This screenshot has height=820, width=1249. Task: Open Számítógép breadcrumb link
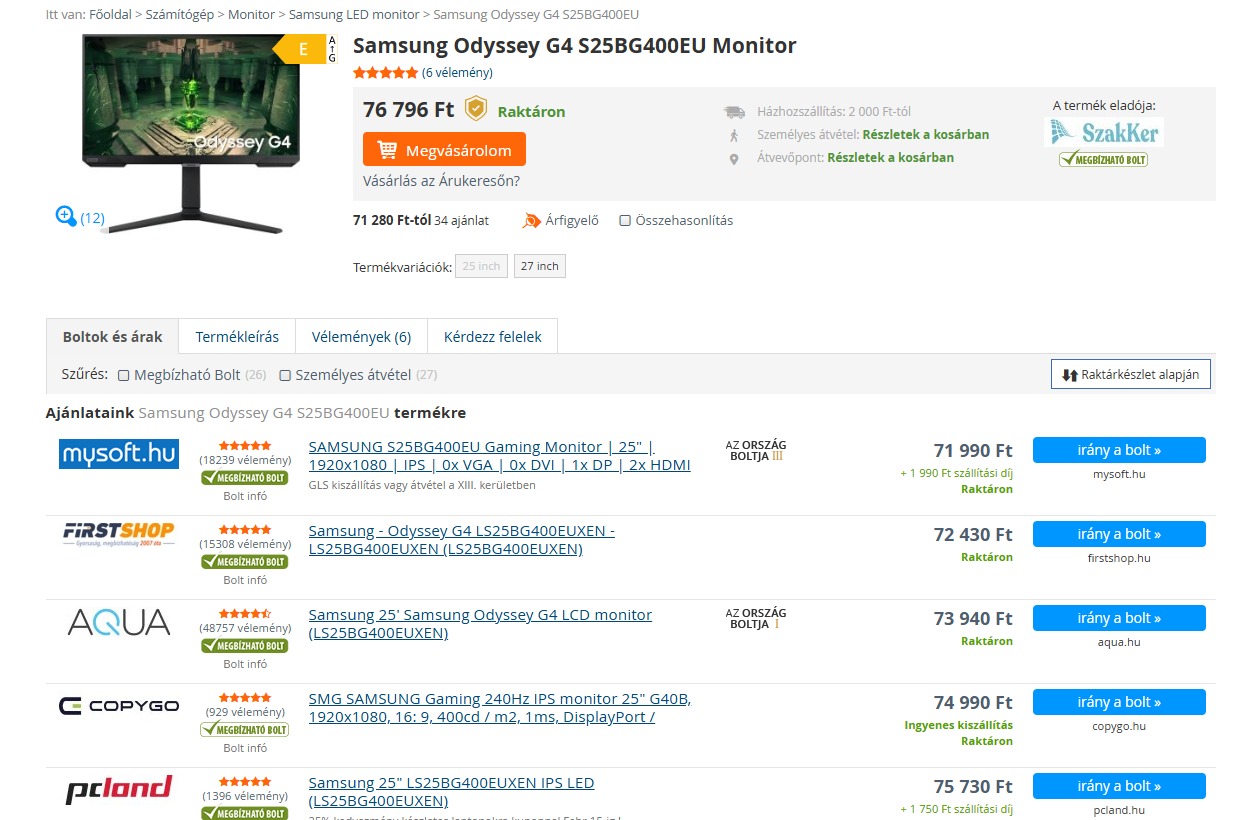coord(180,15)
